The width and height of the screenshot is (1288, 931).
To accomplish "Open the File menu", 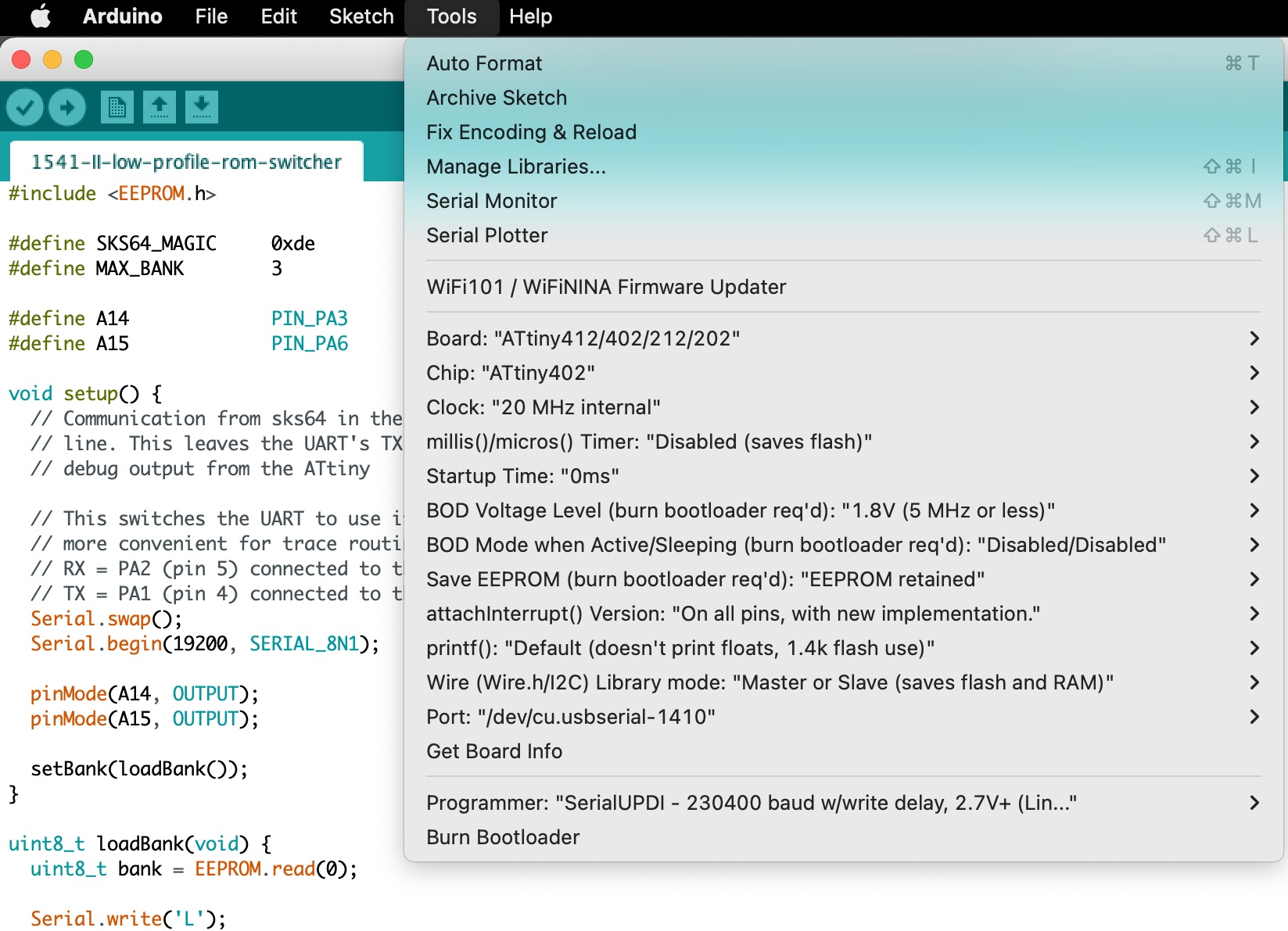I will pos(211,16).
